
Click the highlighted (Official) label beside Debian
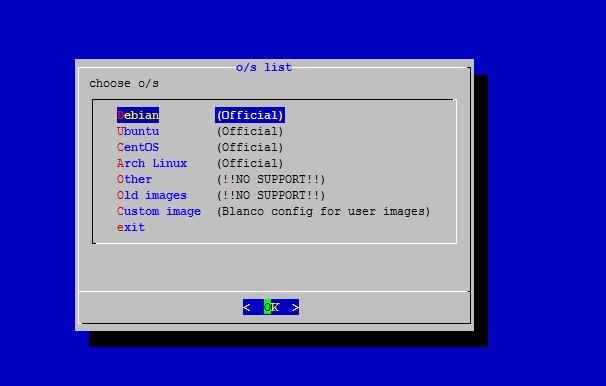click(250, 115)
